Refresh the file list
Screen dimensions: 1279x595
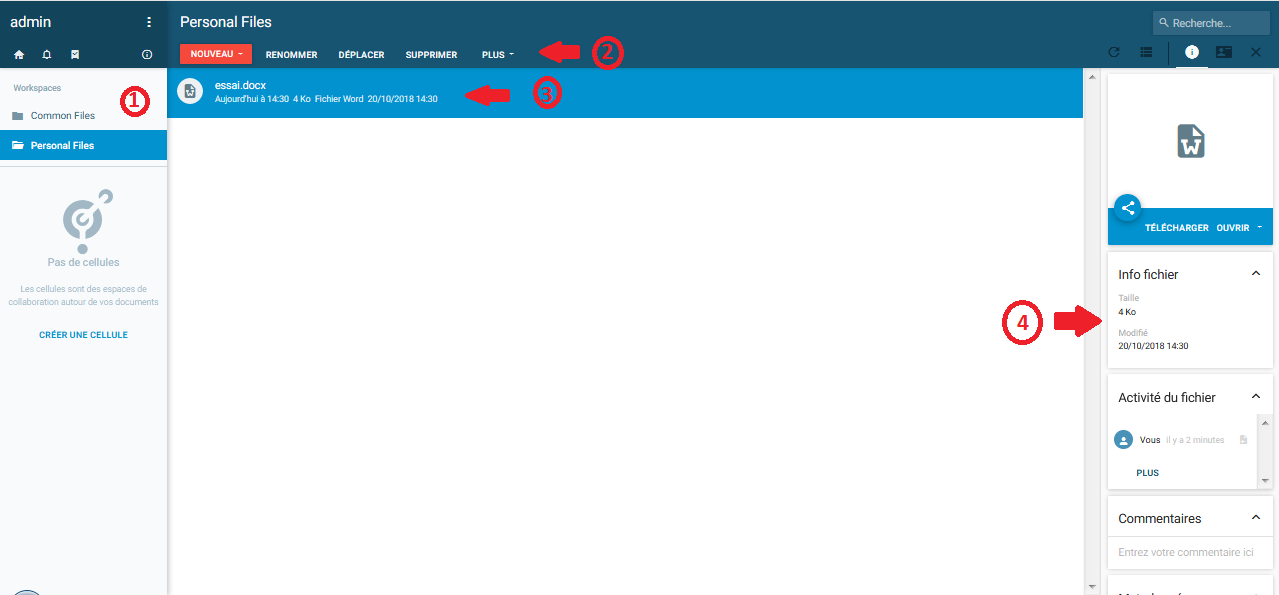click(1114, 53)
